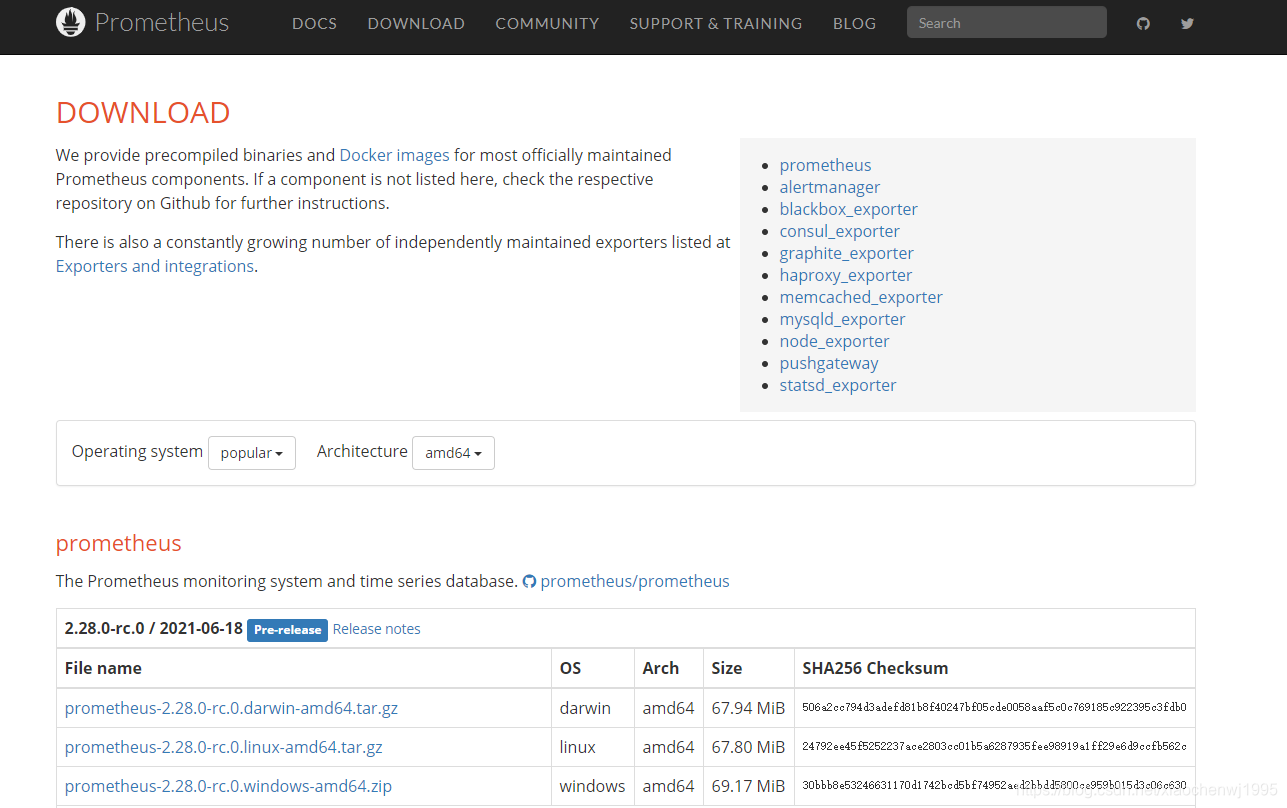Screen dimensions: 1287x808
Task: Select the linux row SHA256 checksum
Action: point(994,746)
